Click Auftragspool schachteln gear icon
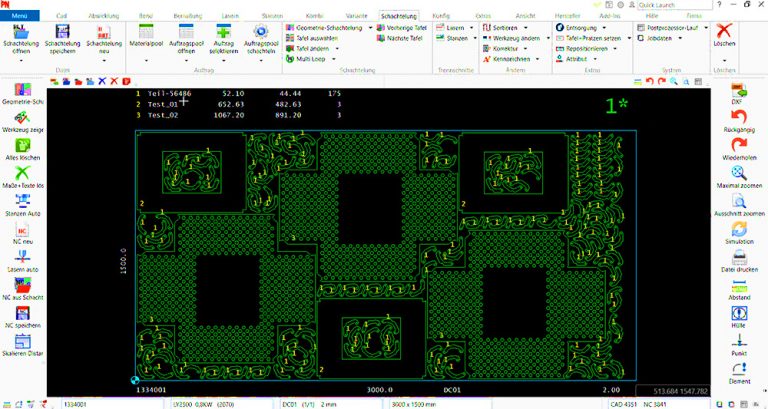 [x=261, y=39]
